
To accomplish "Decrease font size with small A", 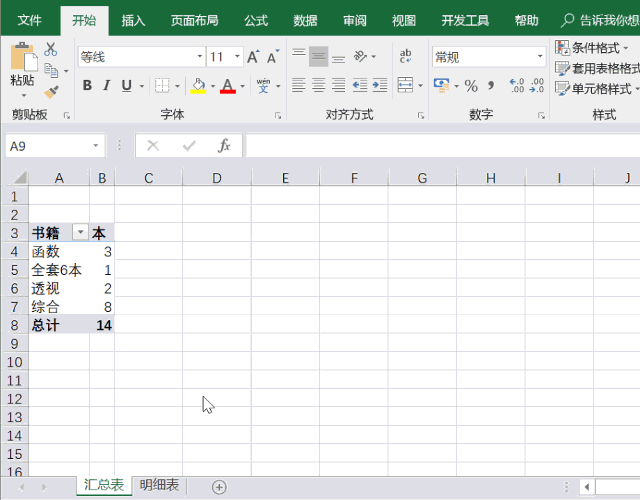I will point(273,57).
